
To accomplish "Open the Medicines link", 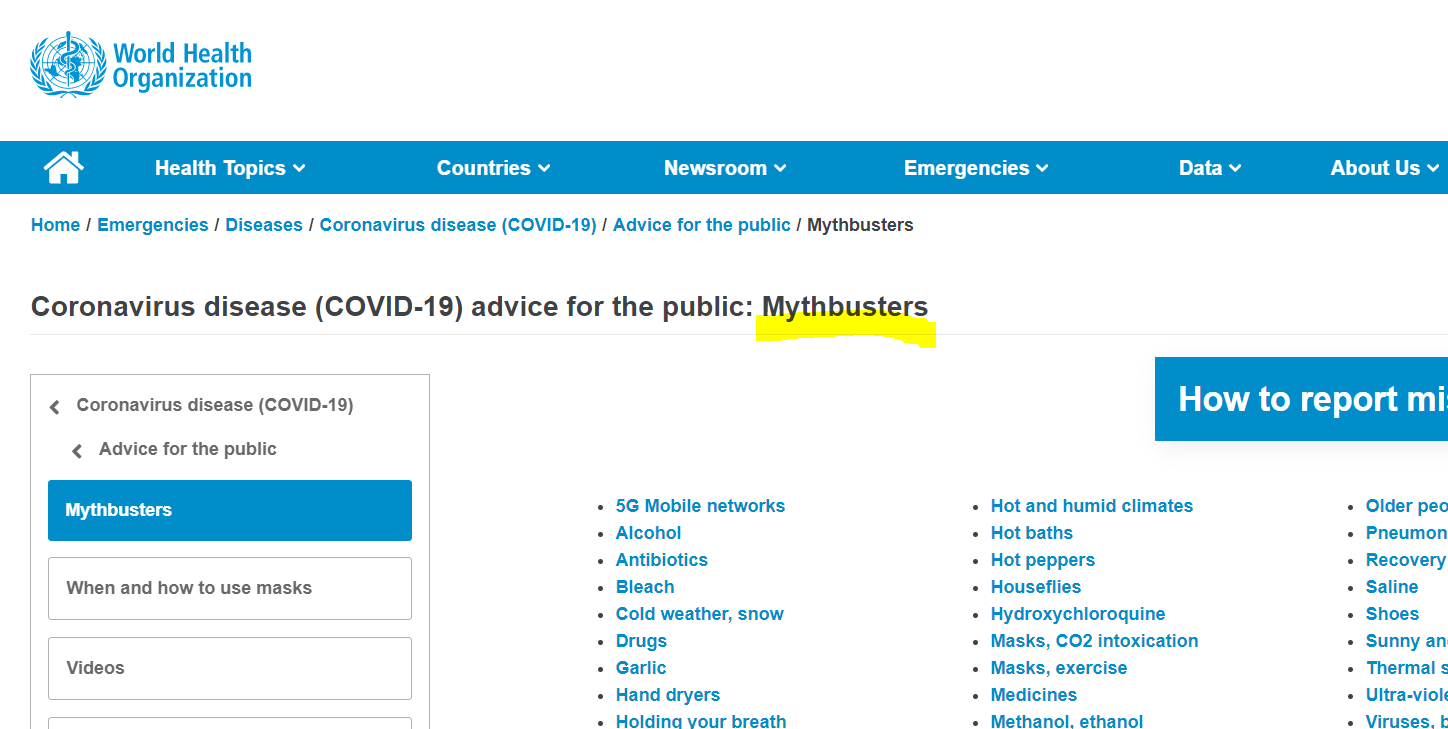I will pos(1034,695).
